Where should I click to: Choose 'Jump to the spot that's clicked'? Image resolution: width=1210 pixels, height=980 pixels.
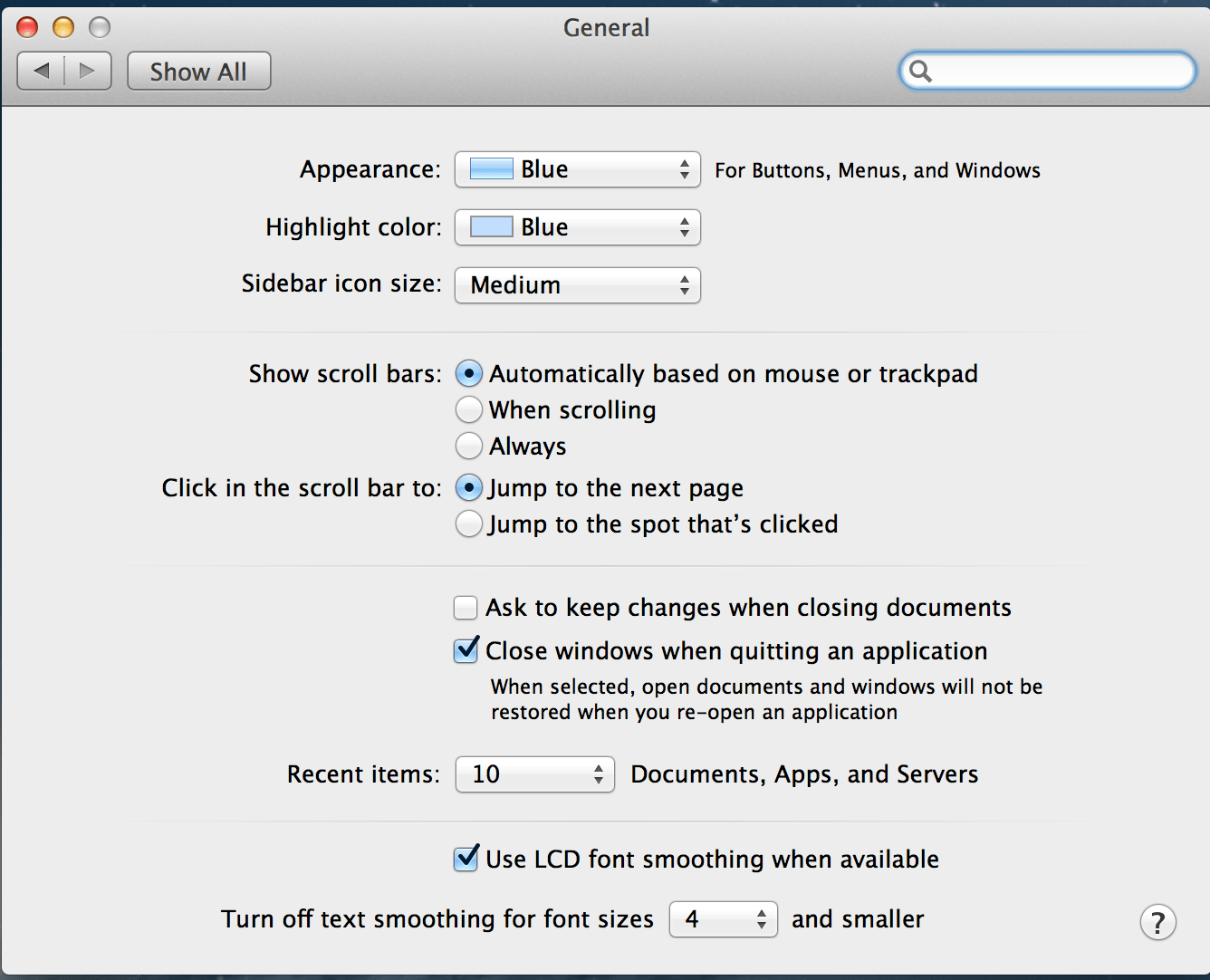[468, 524]
